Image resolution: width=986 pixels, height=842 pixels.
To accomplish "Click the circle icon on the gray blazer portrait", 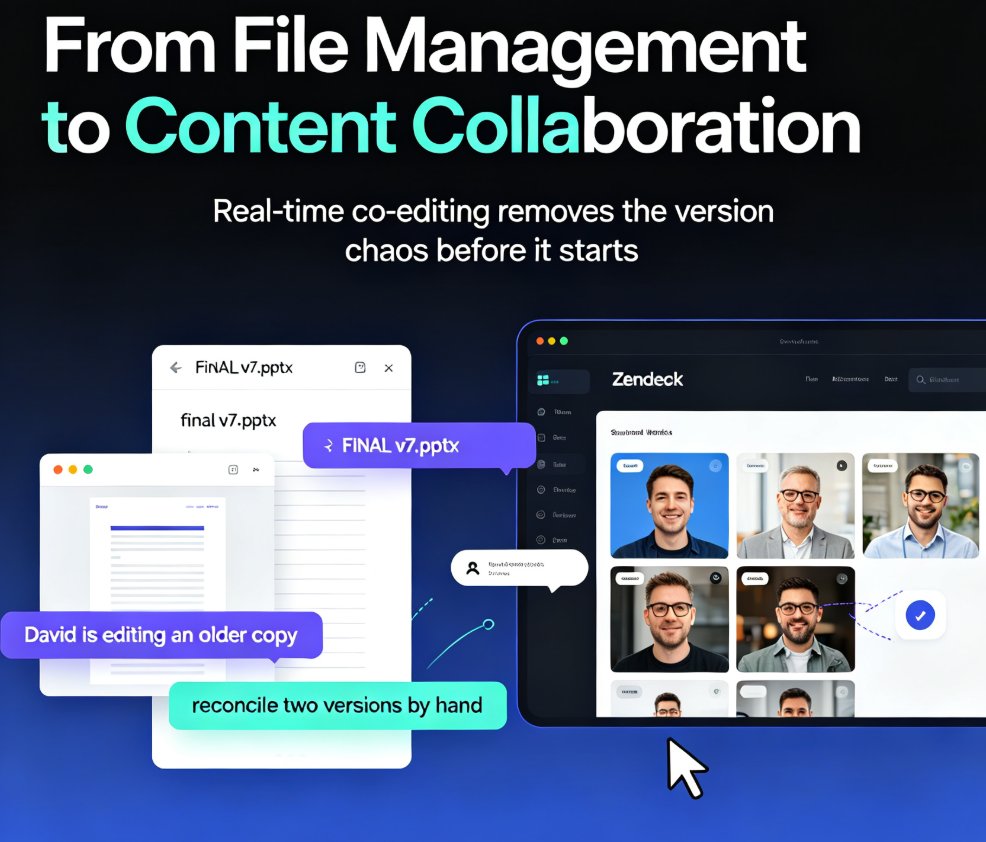I will pos(841,466).
